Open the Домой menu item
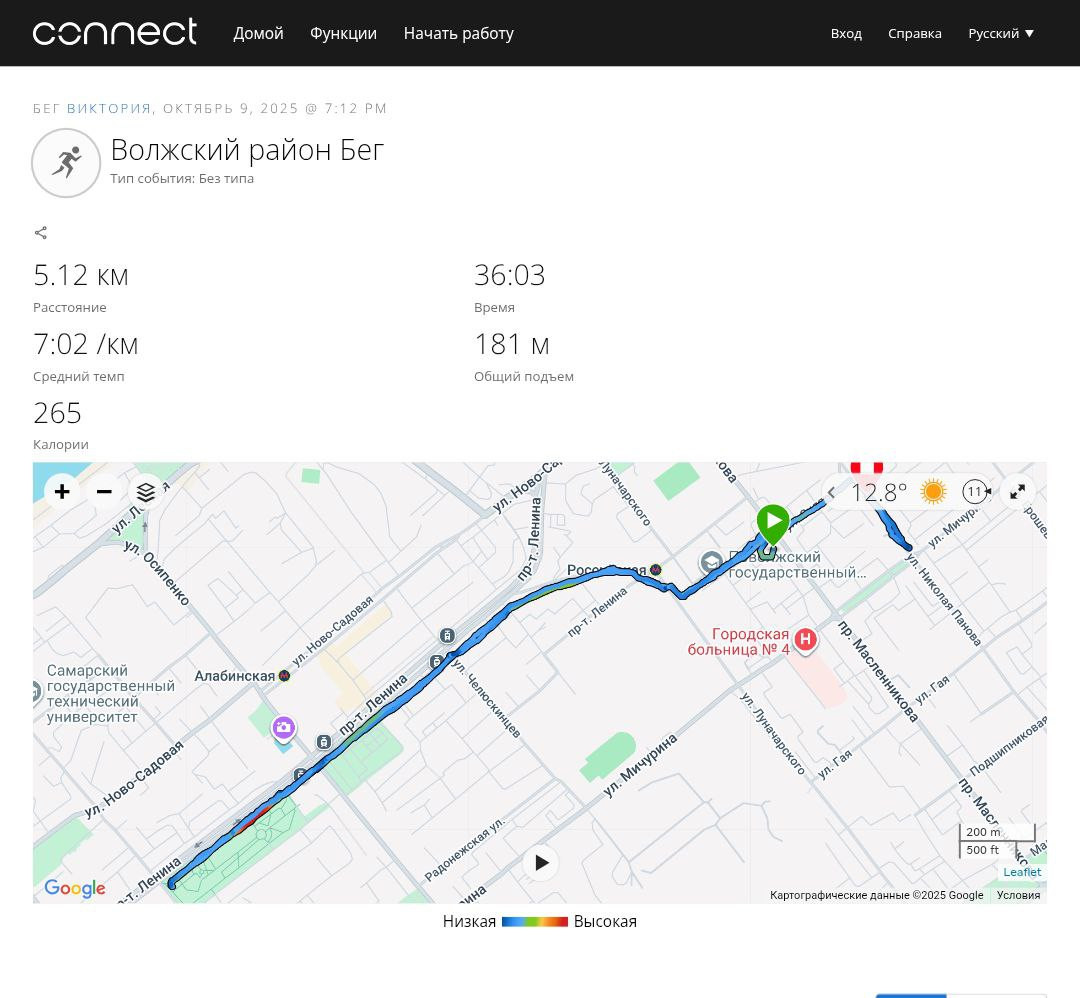1080x998 pixels. (258, 33)
